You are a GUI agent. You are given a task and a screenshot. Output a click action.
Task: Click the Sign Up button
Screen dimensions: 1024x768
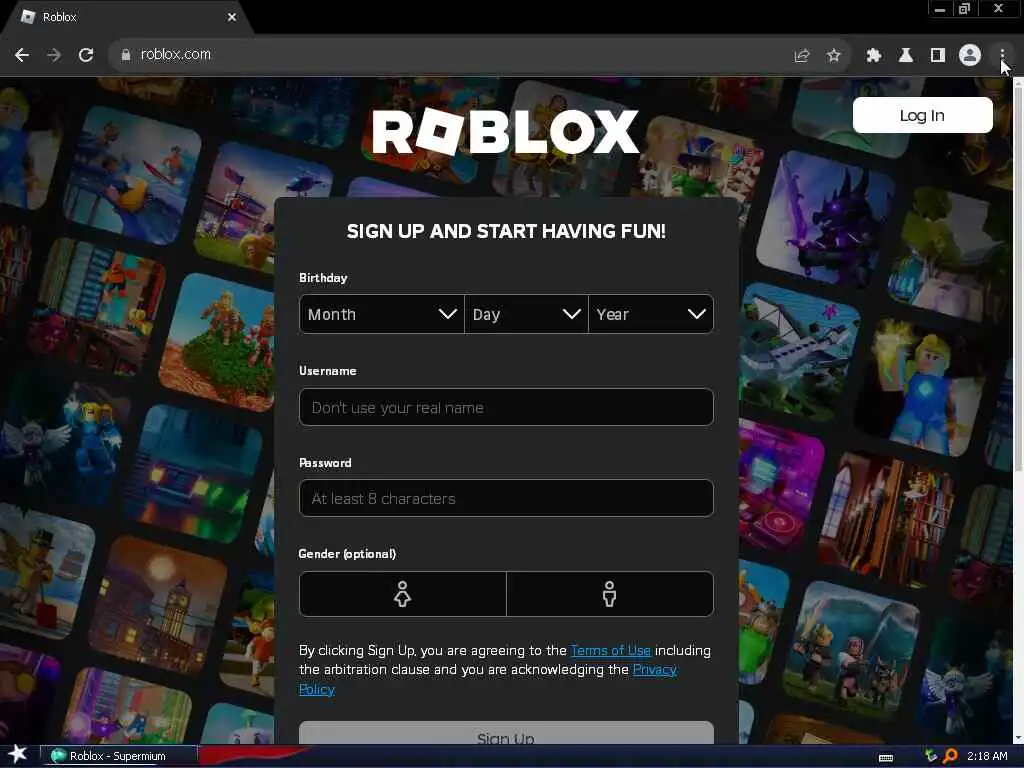click(x=506, y=734)
